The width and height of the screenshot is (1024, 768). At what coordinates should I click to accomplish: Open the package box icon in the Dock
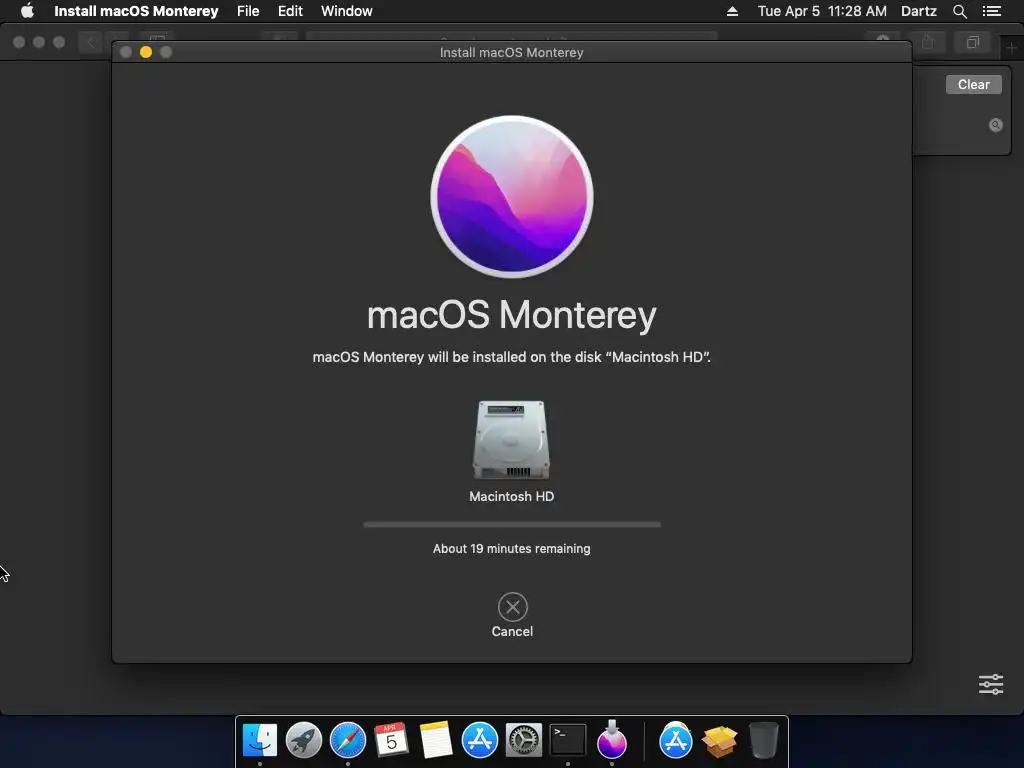pyautogui.click(x=719, y=742)
